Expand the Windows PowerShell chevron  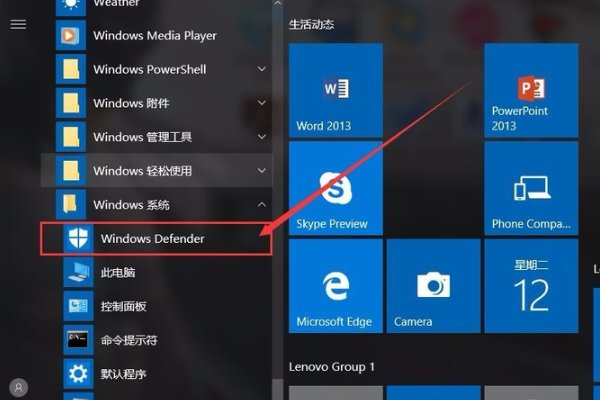262,69
